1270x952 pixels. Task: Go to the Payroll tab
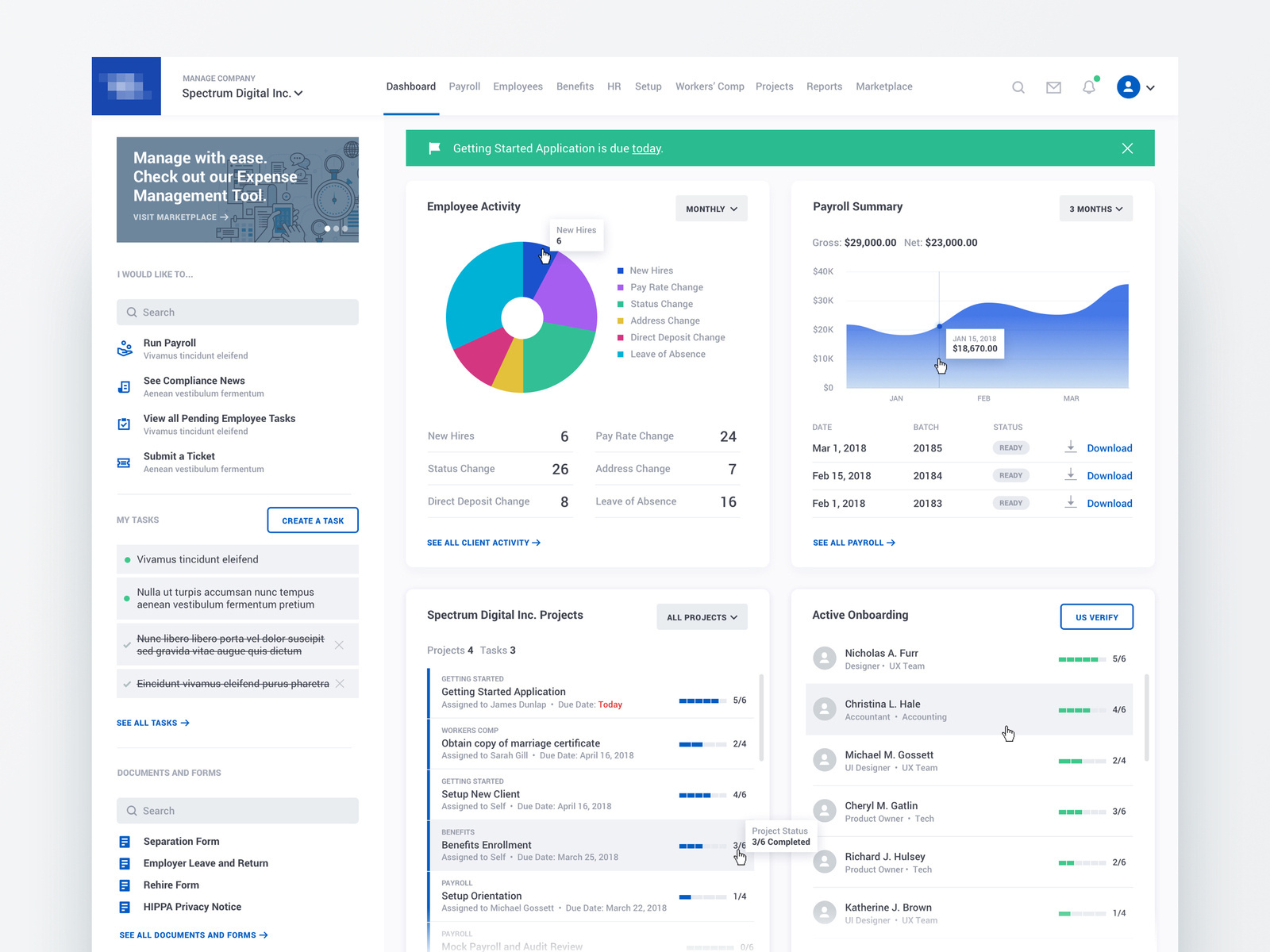click(464, 86)
